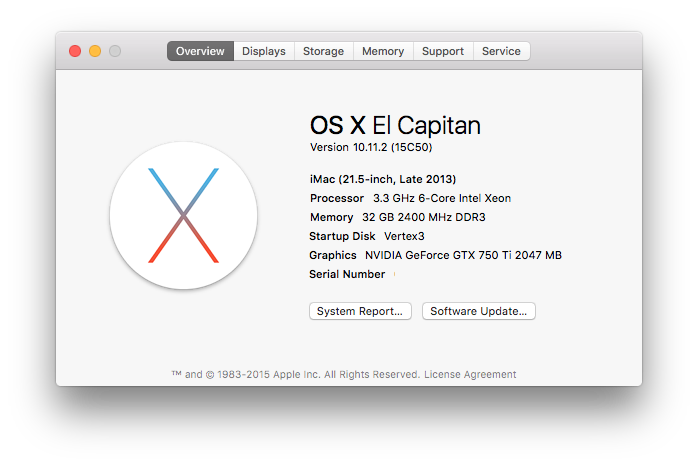Screen dimensions: 698x466
Task: Click the Software Update button
Action: pyautogui.click(x=479, y=311)
